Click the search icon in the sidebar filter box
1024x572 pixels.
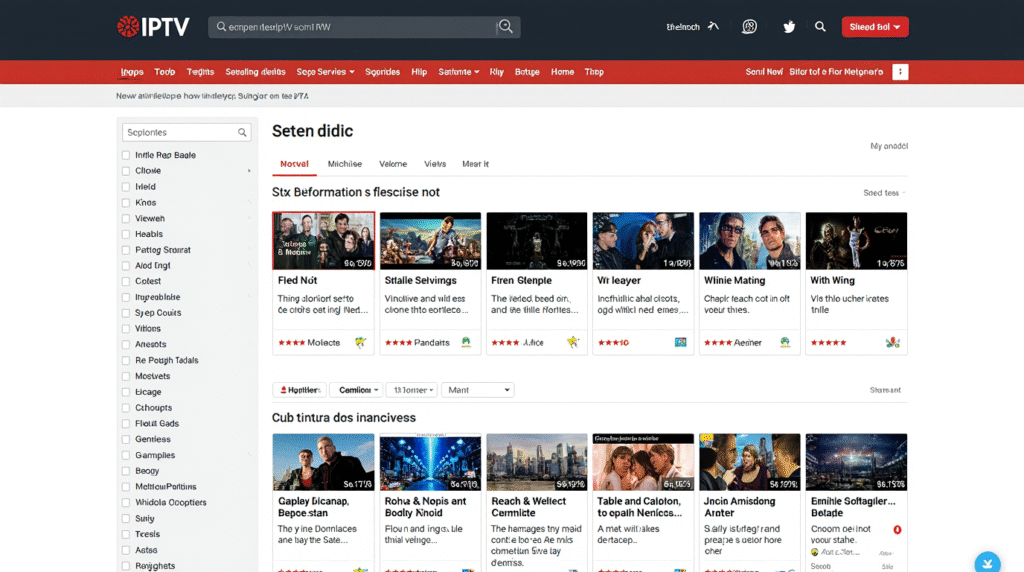point(242,133)
